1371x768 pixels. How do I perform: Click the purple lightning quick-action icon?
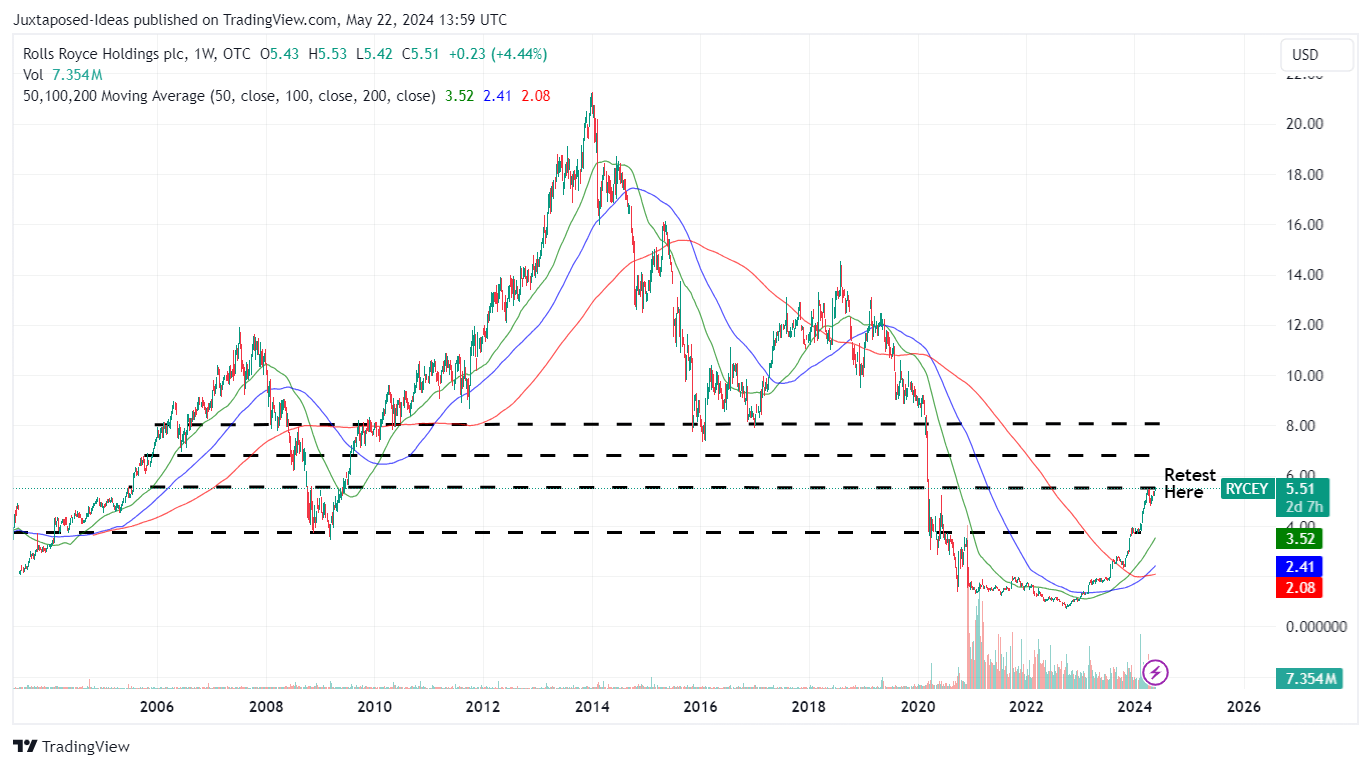1155,672
